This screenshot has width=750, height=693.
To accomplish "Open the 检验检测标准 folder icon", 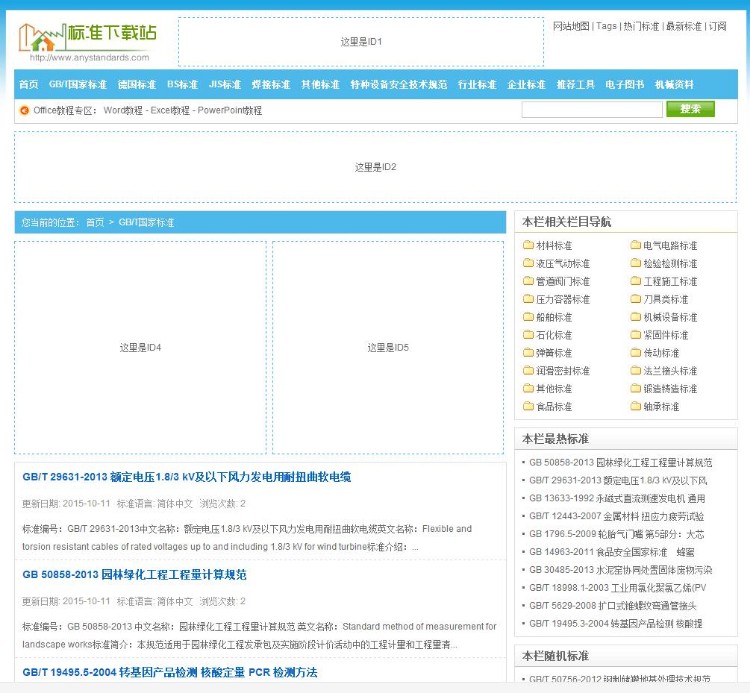I will coord(635,263).
